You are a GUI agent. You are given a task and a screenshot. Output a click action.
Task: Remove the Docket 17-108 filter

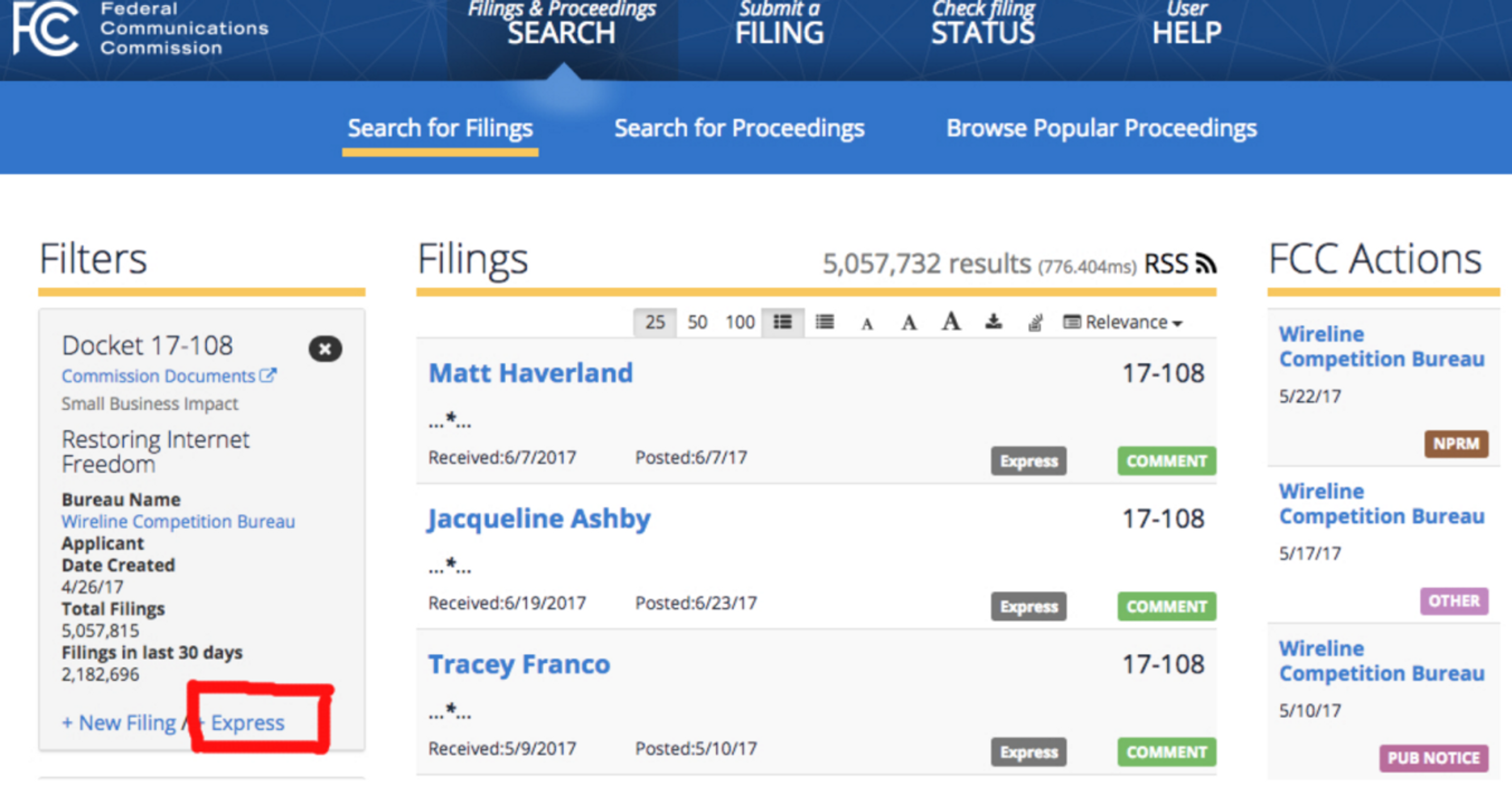325,348
